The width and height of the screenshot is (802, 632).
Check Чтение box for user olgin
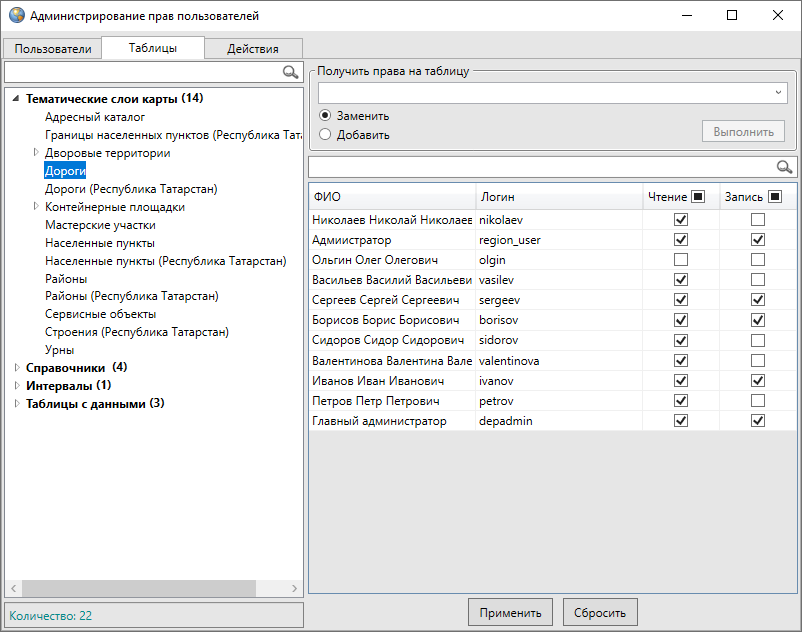point(681,260)
